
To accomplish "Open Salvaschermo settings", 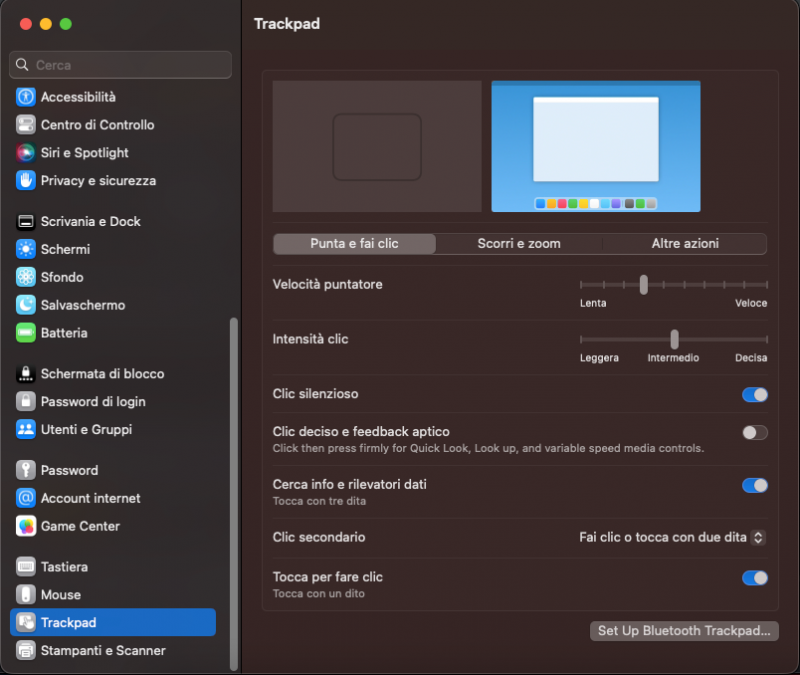I will [x=85, y=305].
